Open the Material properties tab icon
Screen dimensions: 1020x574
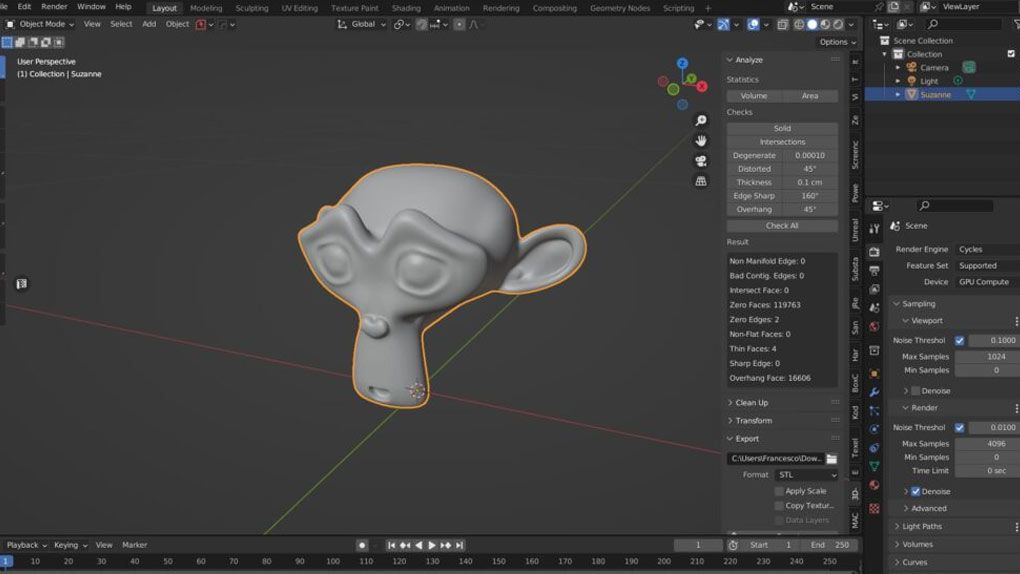tap(874, 485)
